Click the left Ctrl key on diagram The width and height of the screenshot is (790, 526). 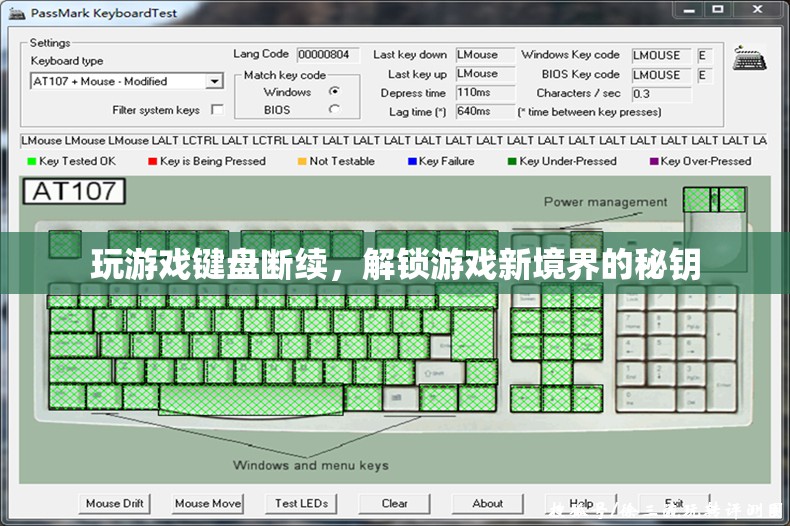pyautogui.click(x=67, y=397)
